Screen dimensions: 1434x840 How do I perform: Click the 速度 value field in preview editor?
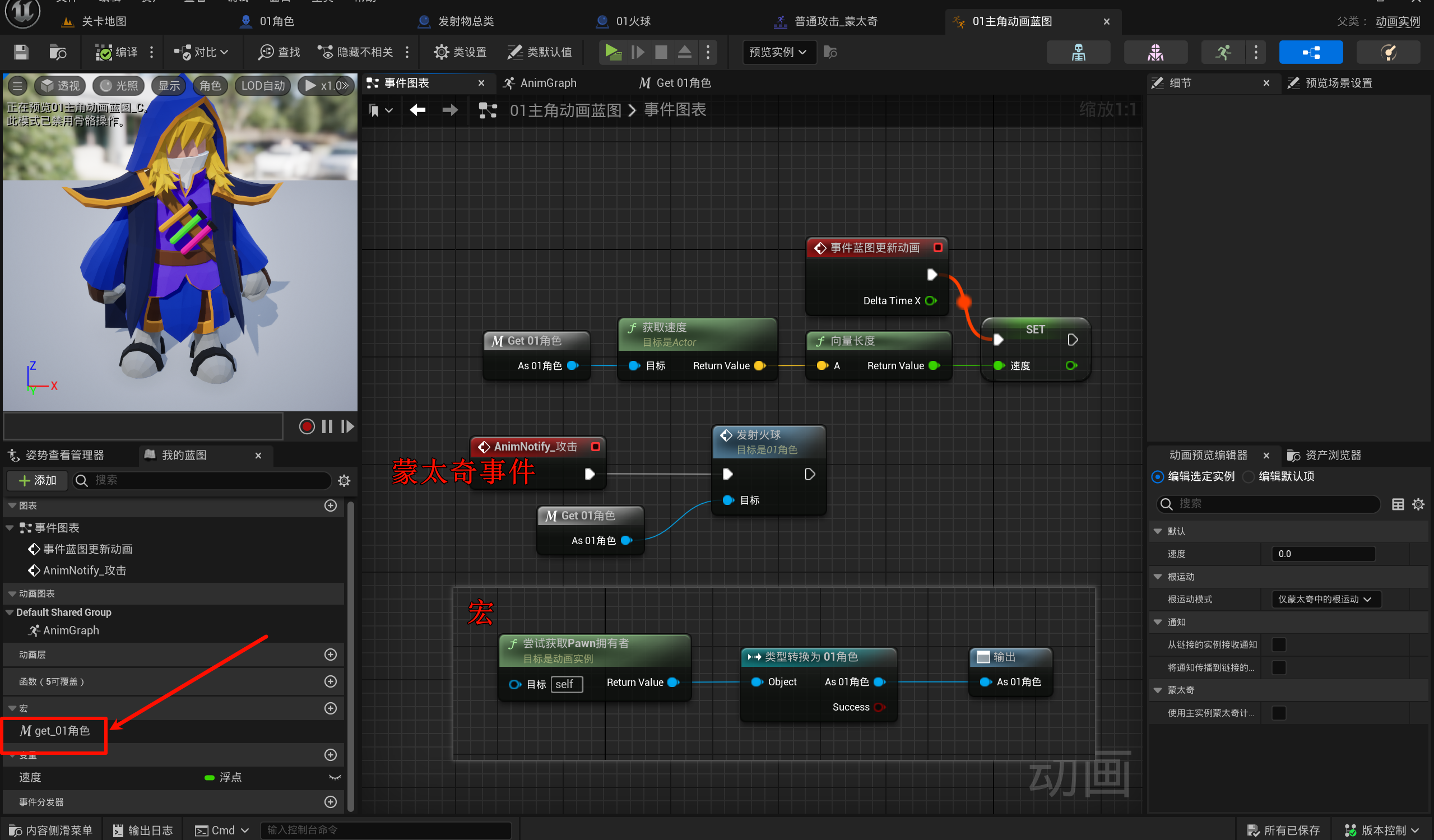pos(1322,554)
